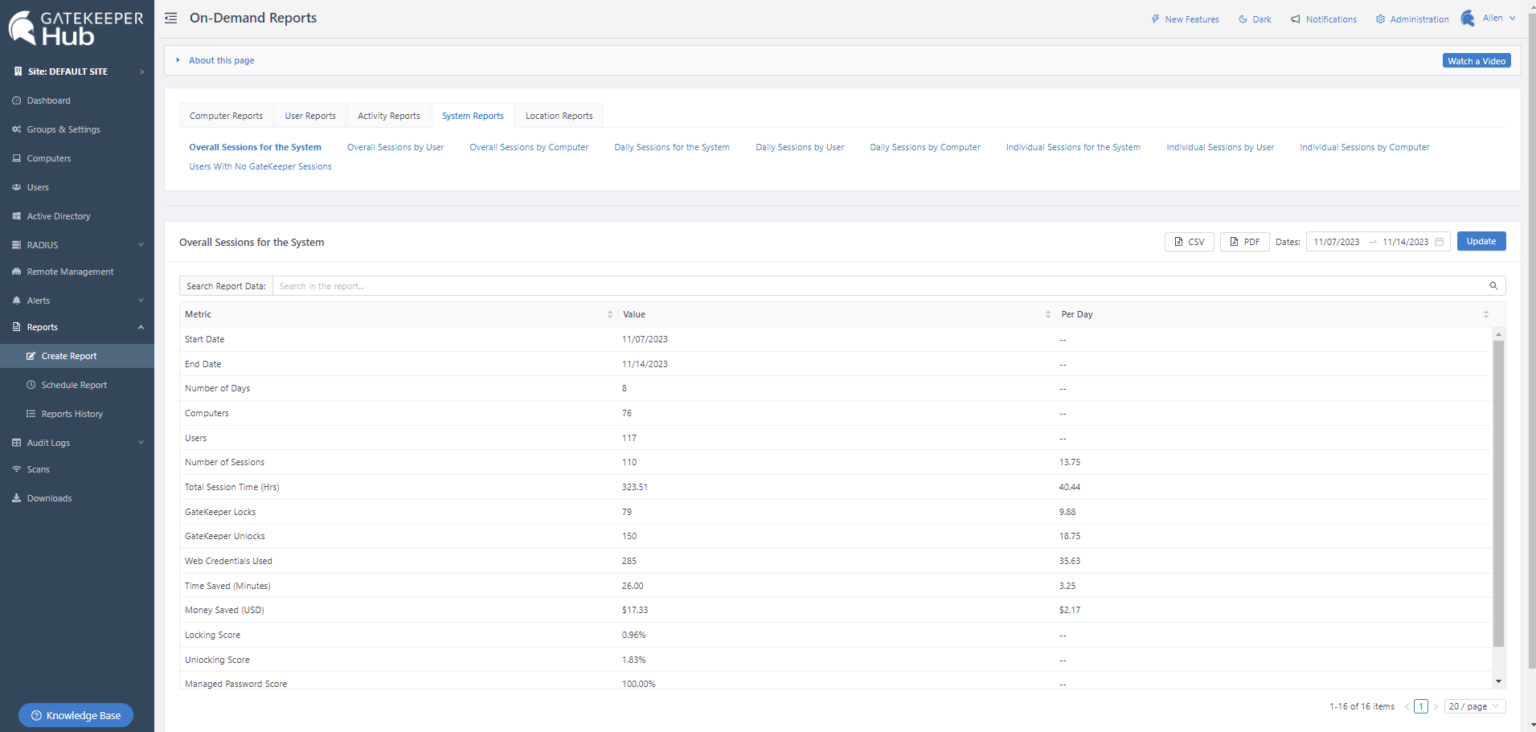1536x732 pixels.
Task: Export report as CSV
Action: (1189, 242)
